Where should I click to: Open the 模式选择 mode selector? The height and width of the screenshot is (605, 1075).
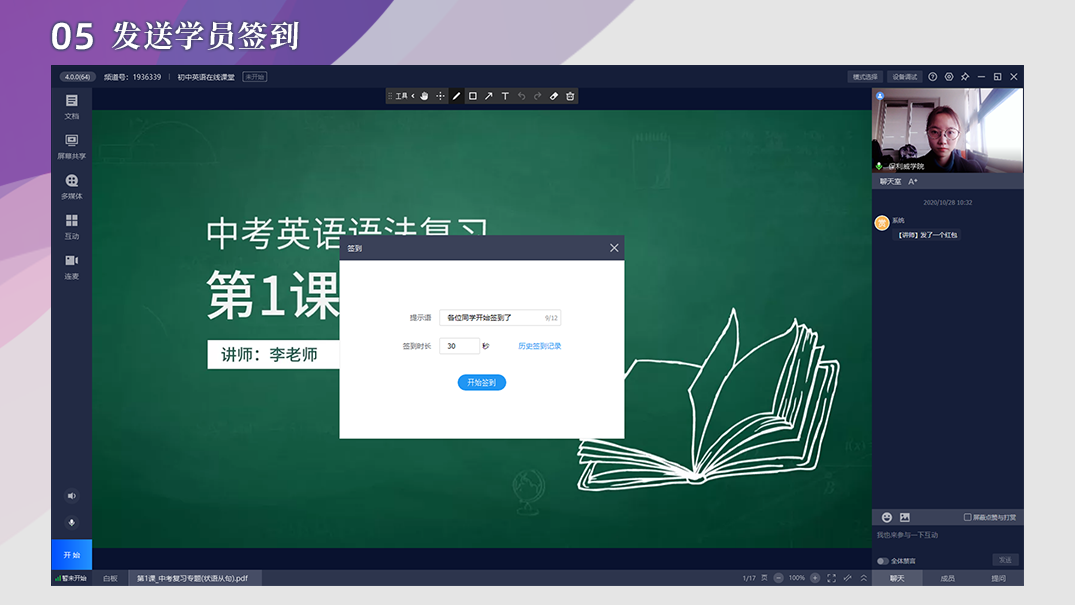(x=864, y=77)
